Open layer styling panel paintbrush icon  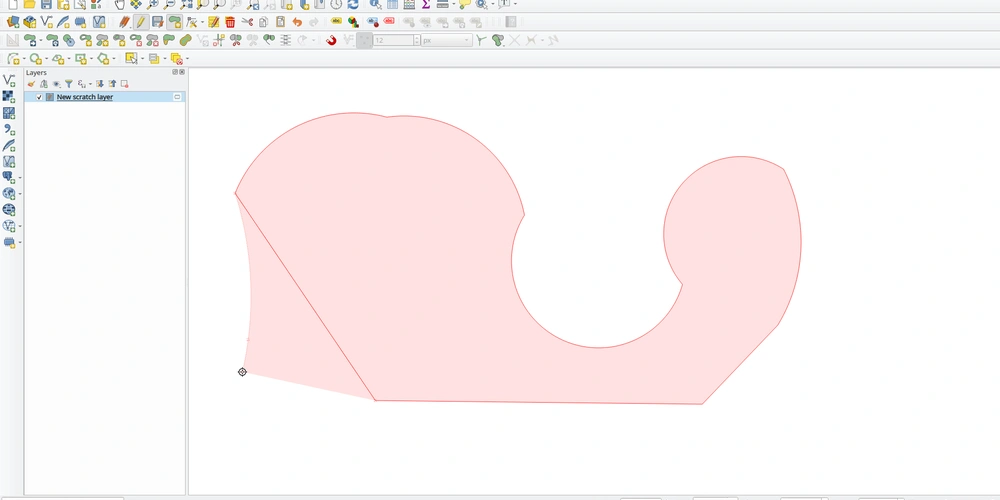31,84
